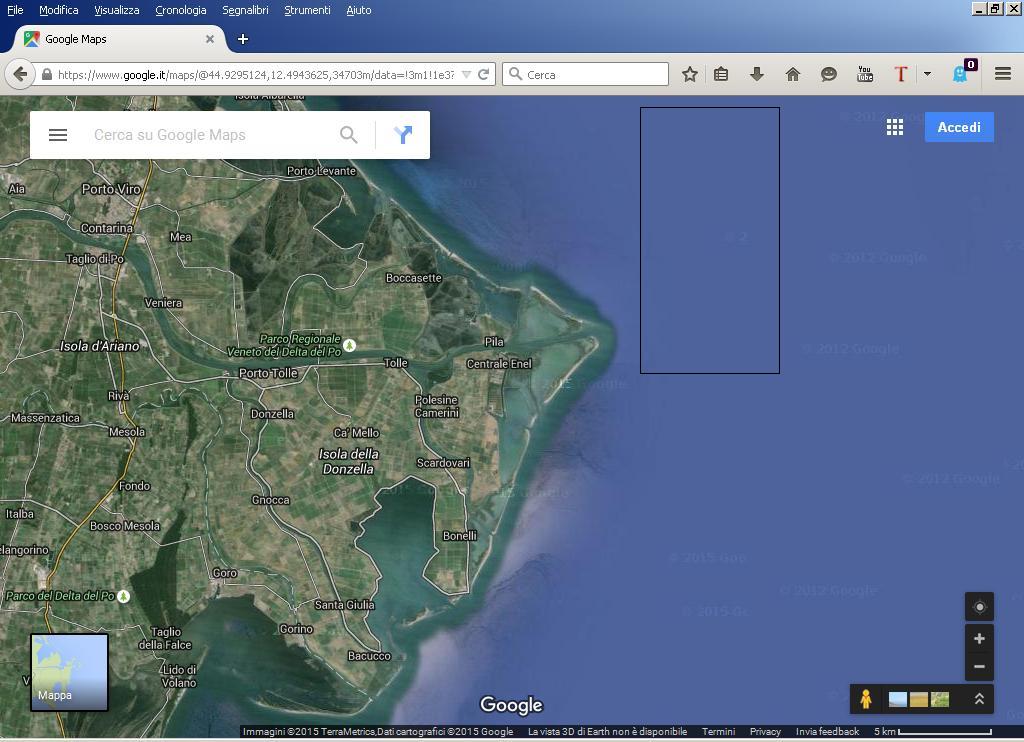Screen dimensions: 1024x742
Task: Click the Ghostery ghost icon
Action: click(x=961, y=74)
